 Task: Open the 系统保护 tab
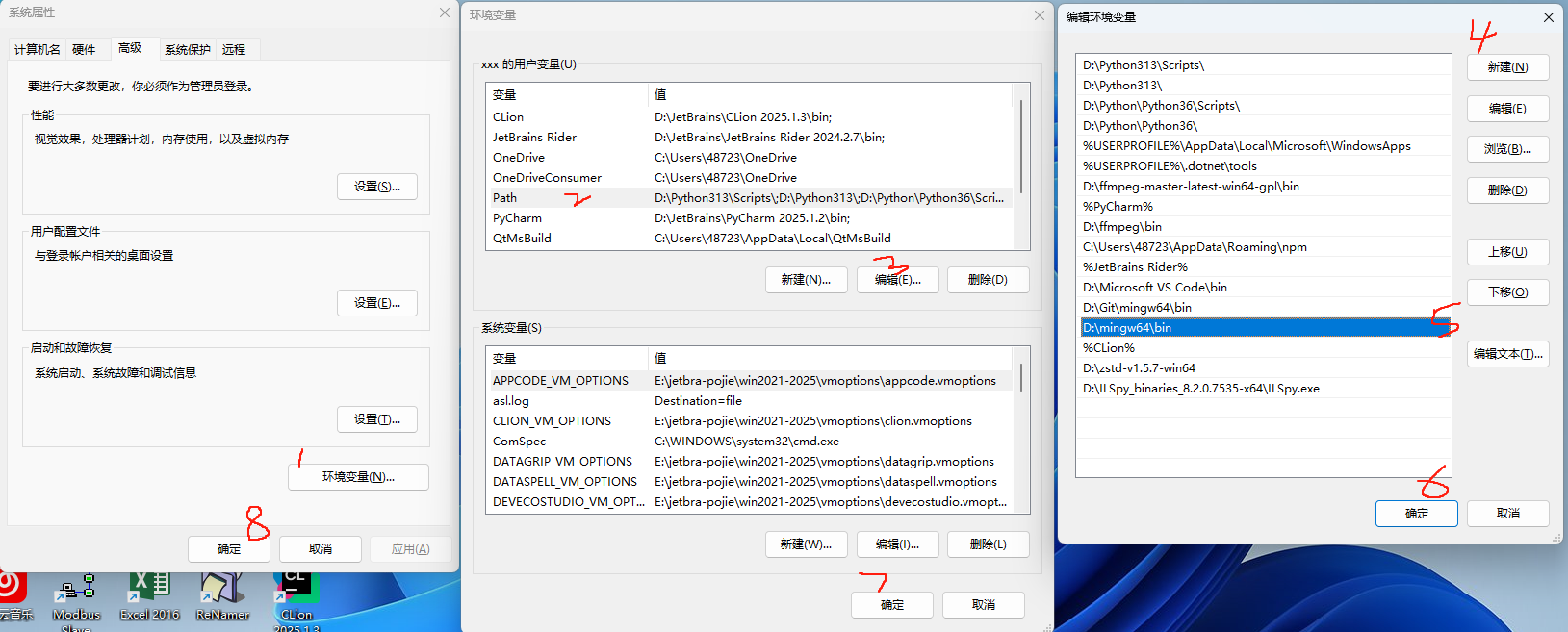187,50
